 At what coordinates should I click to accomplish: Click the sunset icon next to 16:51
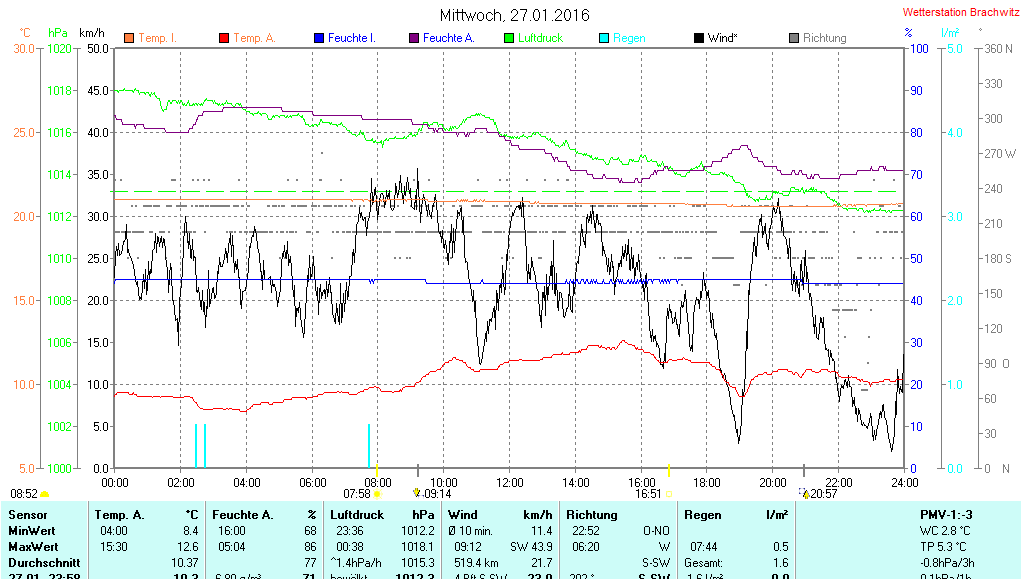point(668,494)
